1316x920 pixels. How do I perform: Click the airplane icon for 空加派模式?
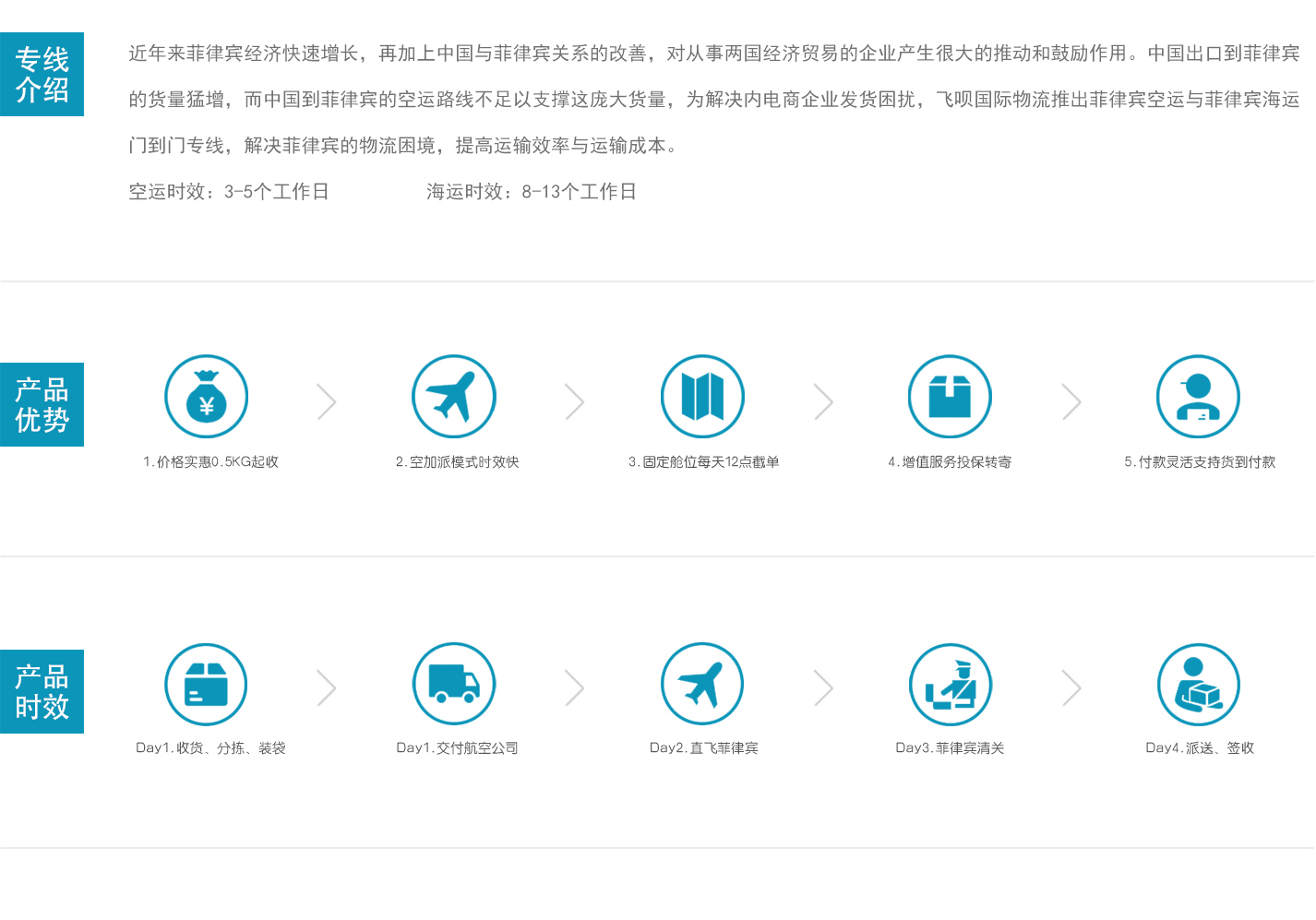coord(453,397)
